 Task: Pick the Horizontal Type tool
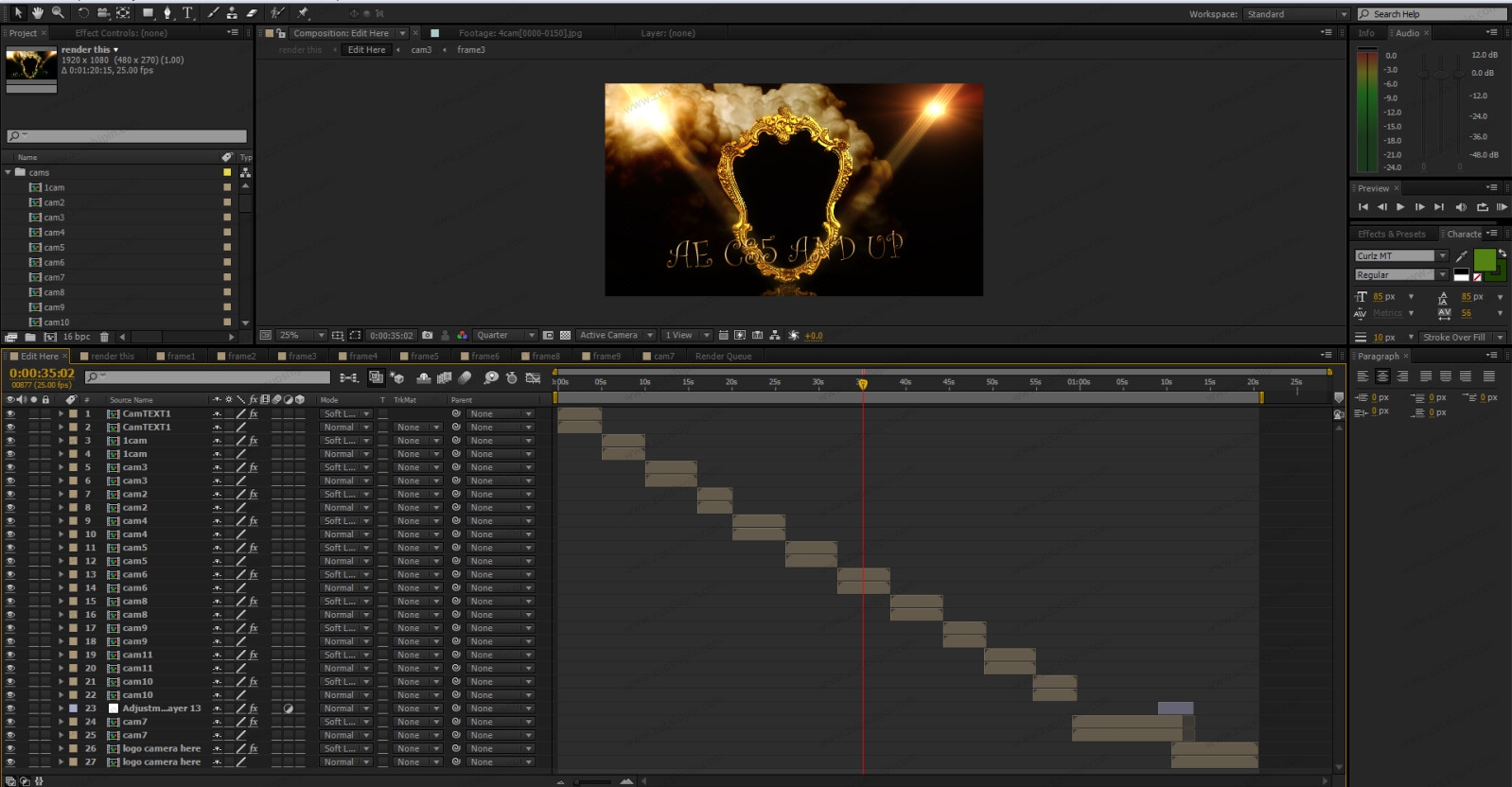pyautogui.click(x=187, y=12)
